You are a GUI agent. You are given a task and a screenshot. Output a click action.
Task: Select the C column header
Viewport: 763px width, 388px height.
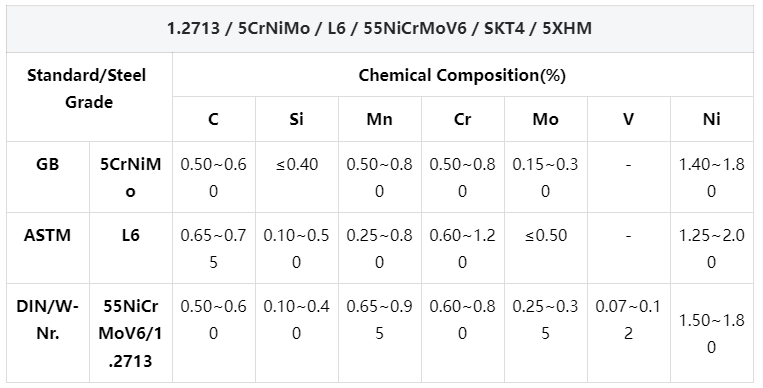(214, 119)
